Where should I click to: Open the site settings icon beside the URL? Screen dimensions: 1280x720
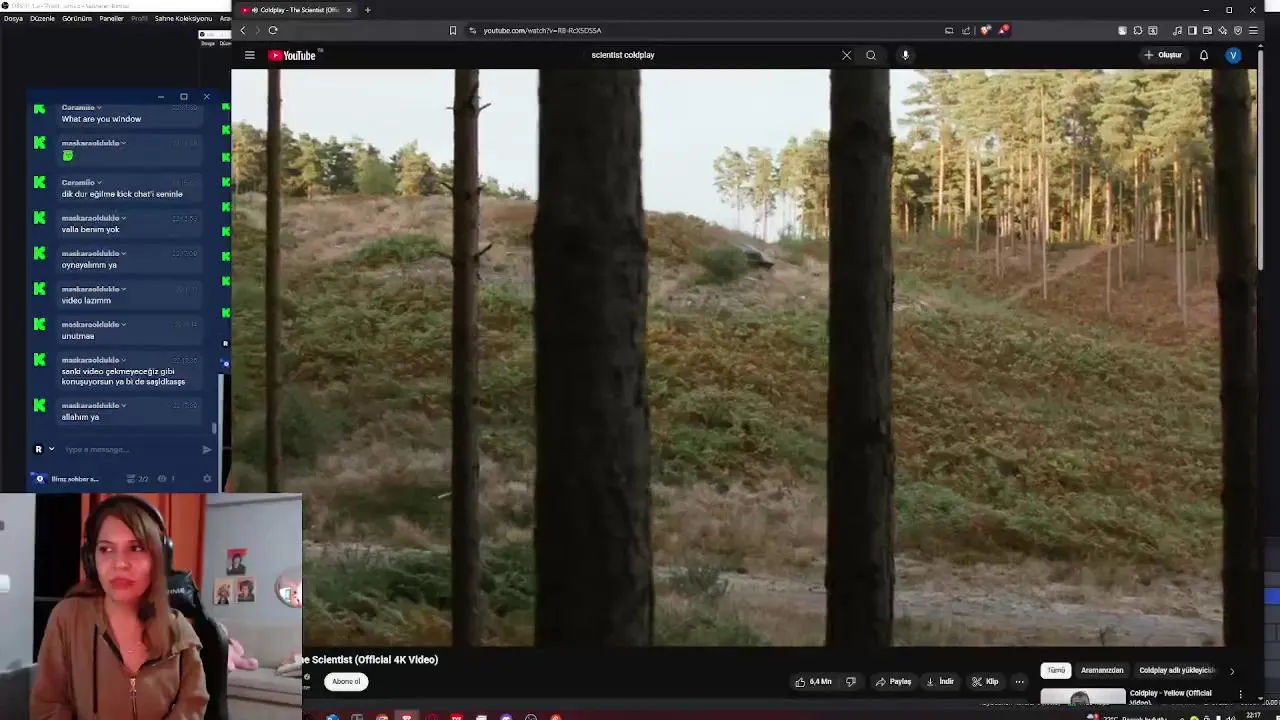[473, 30]
